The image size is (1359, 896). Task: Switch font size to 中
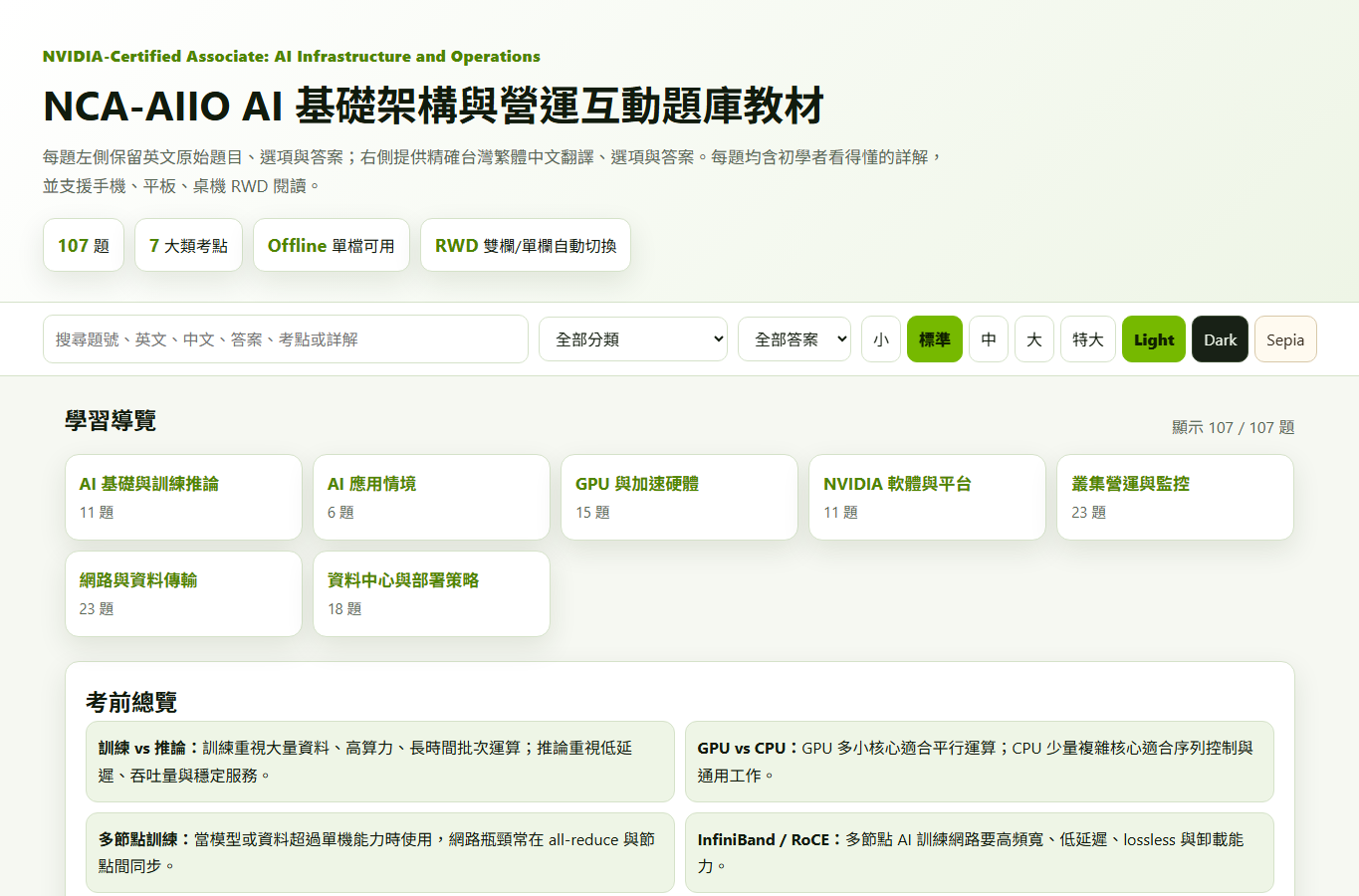point(989,339)
